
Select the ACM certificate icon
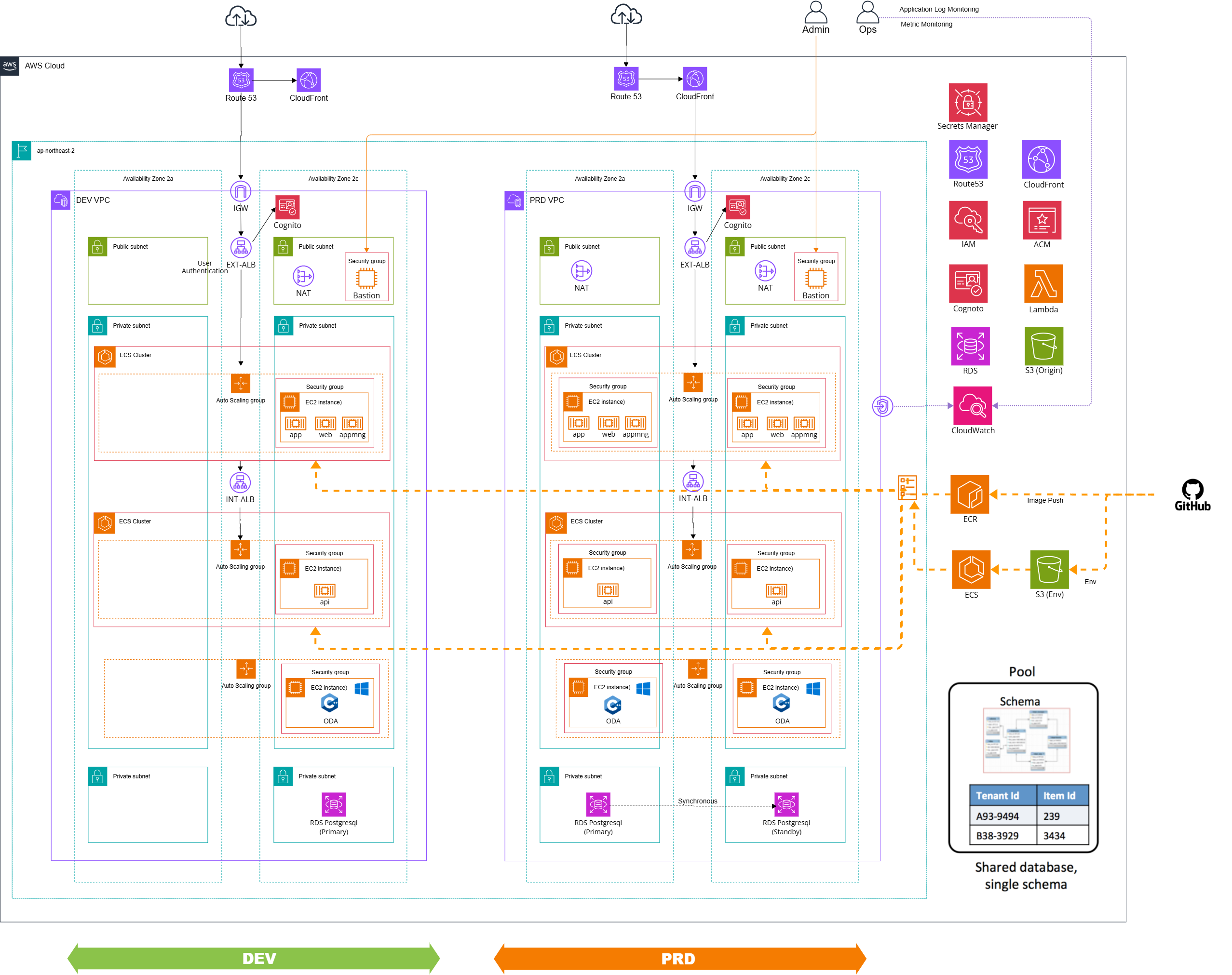(x=1042, y=220)
